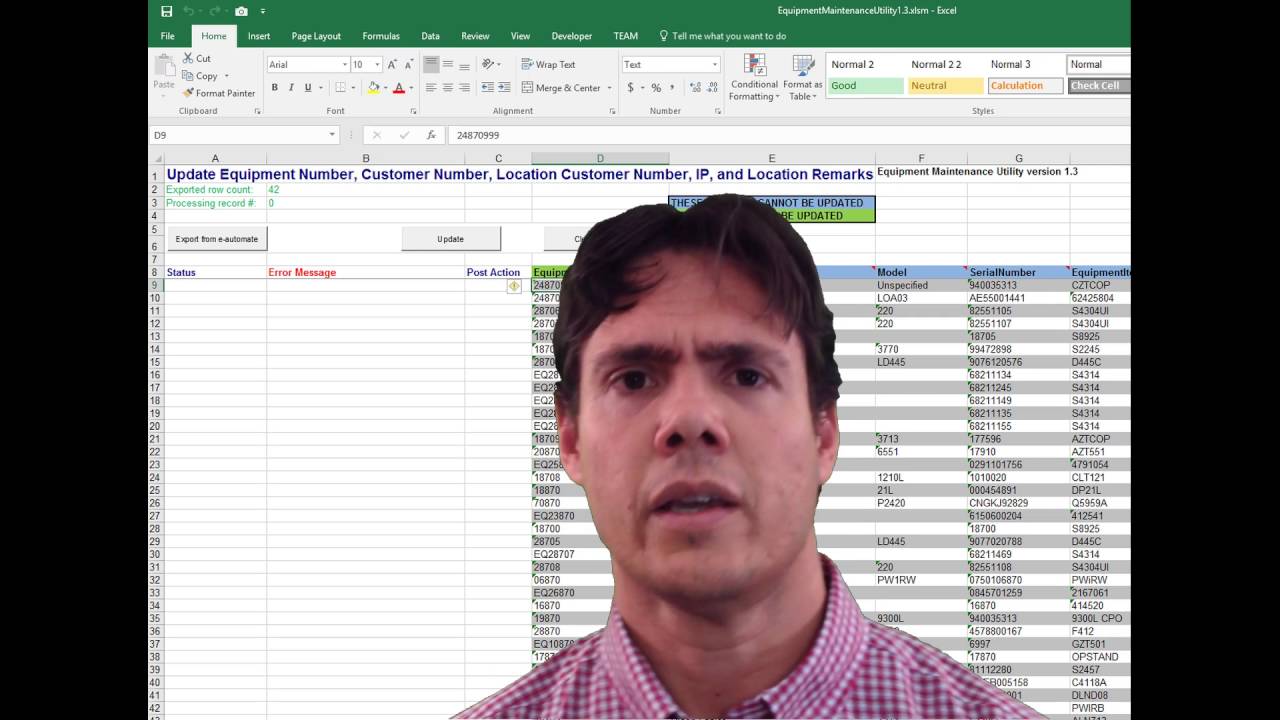Click Increase Decimal icon
The height and width of the screenshot is (720, 1280).
click(693, 88)
